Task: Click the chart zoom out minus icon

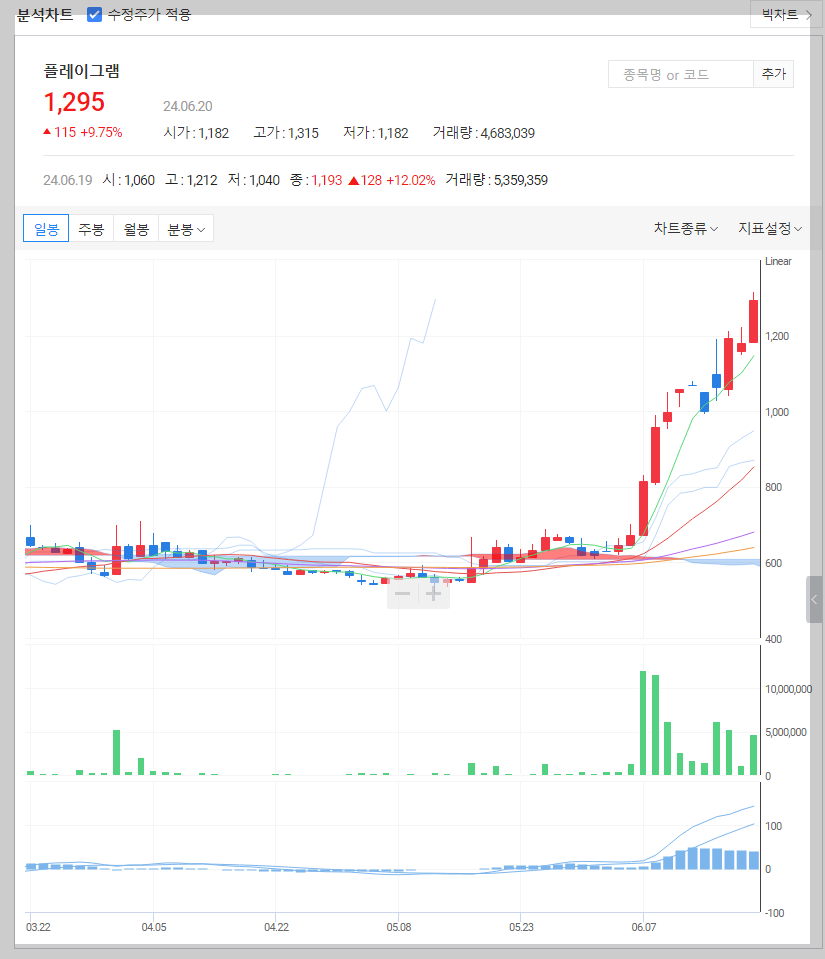Action: click(402, 593)
